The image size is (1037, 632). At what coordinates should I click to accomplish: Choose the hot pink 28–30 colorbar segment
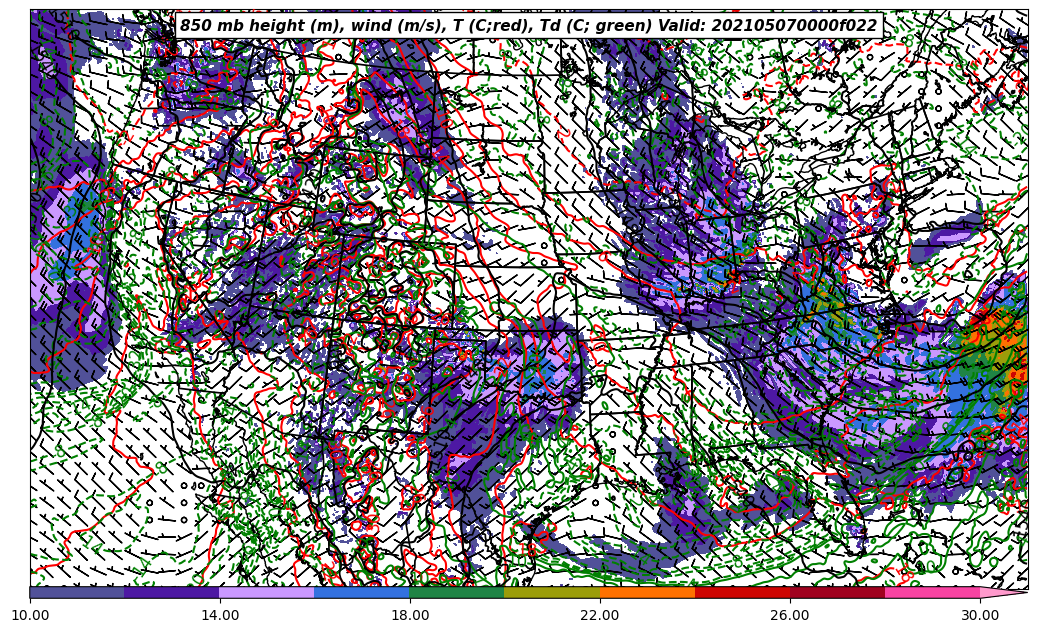click(x=932, y=592)
